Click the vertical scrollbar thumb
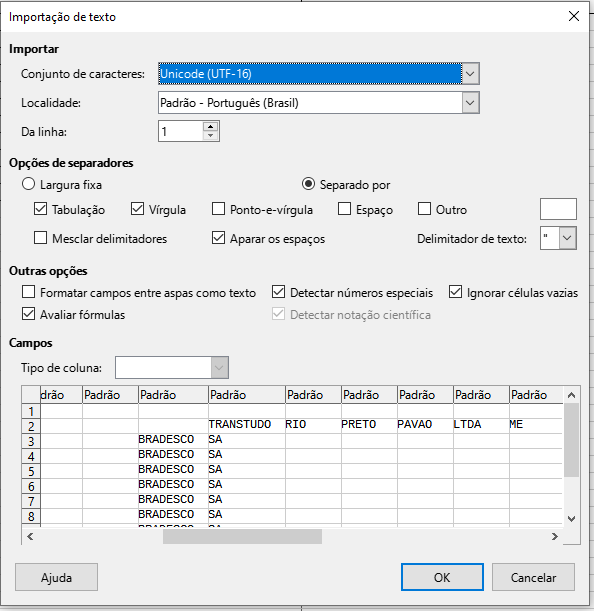 (x=571, y=440)
